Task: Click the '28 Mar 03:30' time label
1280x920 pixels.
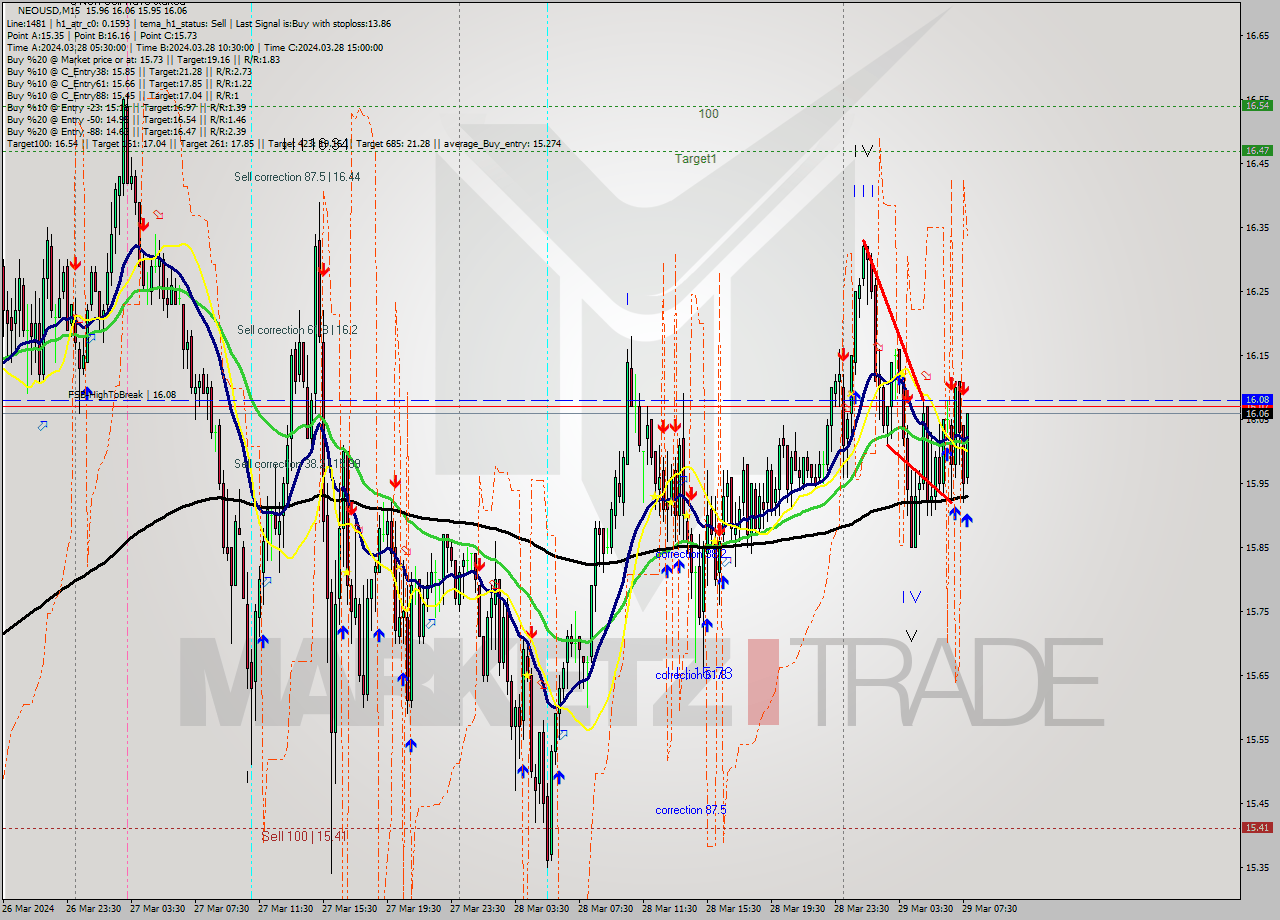Action: click(x=542, y=909)
